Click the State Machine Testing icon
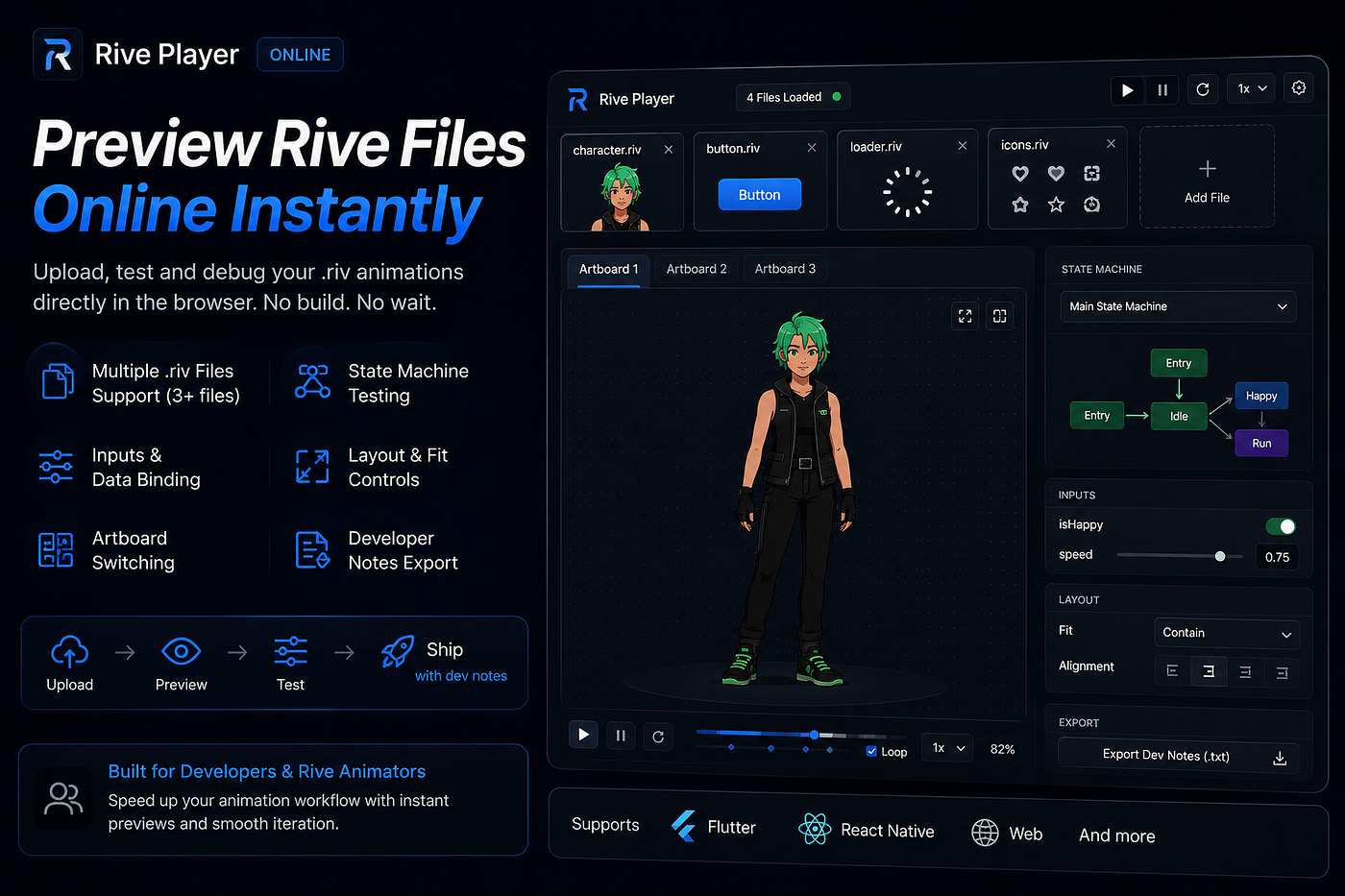The image size is (1345, 896). click(x=312, y=381)
